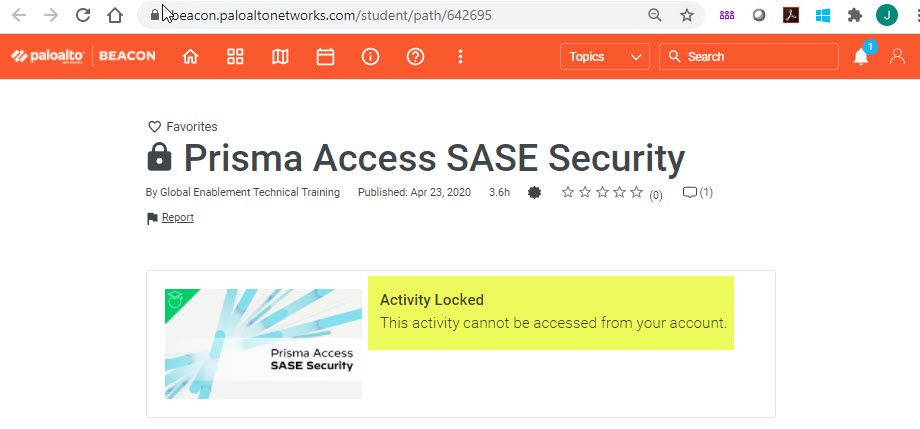Open the calendar icon

[x=325, y=57]
